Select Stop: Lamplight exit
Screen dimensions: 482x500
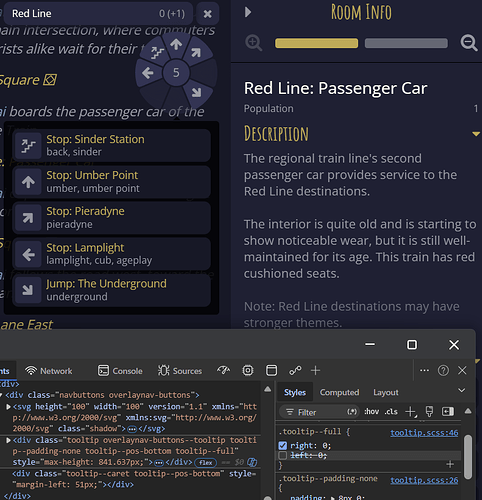[112, 254]
